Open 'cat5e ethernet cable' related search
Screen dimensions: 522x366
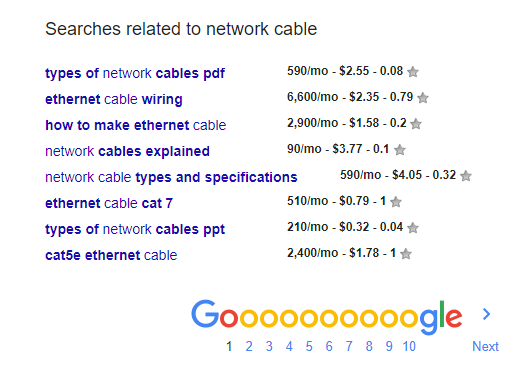pyautogui.click(x=111, y=255)
